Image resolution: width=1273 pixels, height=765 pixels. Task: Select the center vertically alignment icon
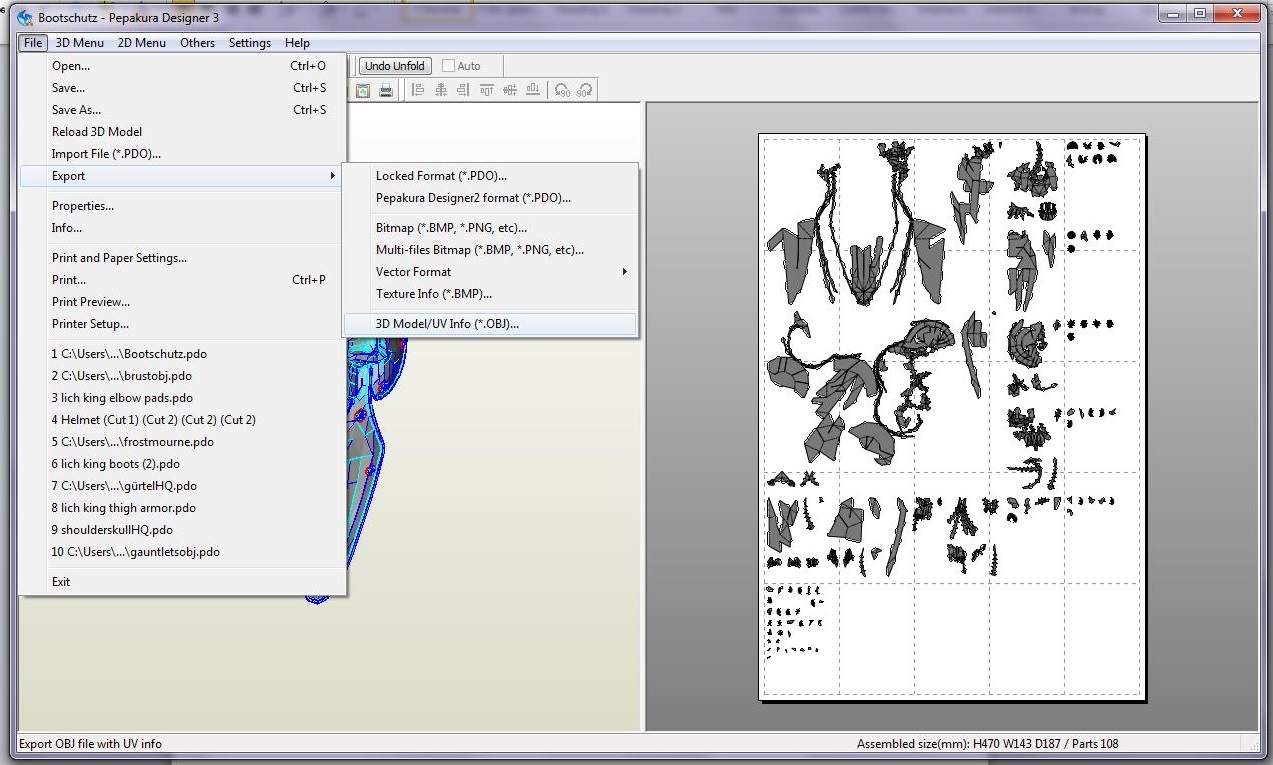(x=510, y=90)
